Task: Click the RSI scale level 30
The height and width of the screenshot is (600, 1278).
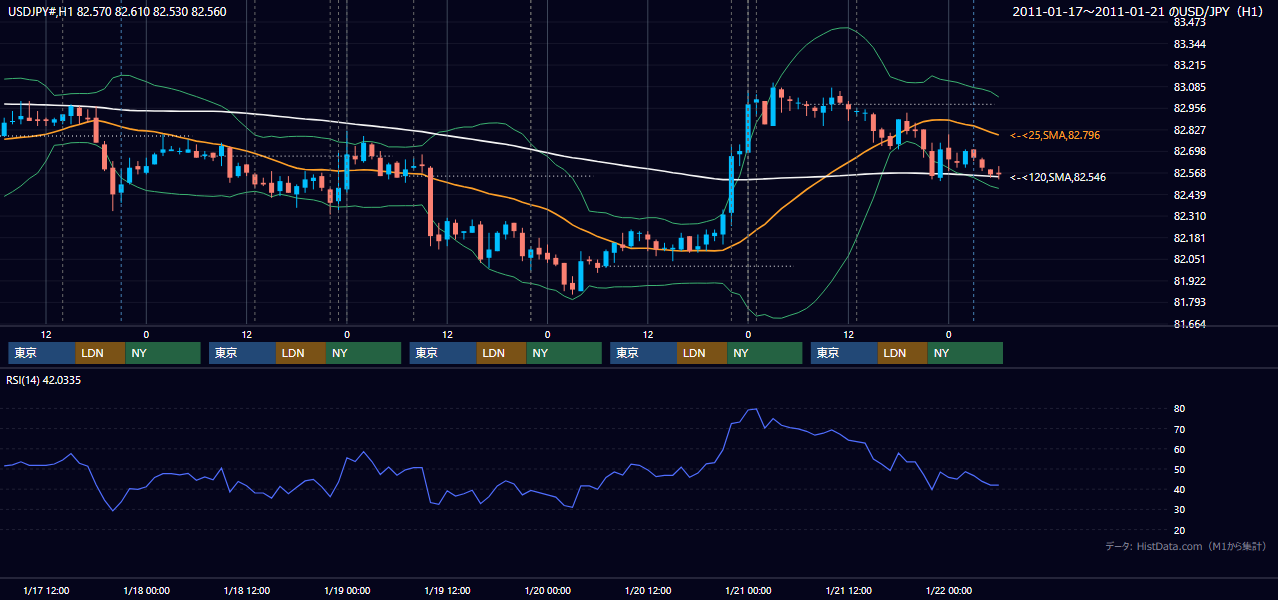Action: click(x=1180, y=510)
